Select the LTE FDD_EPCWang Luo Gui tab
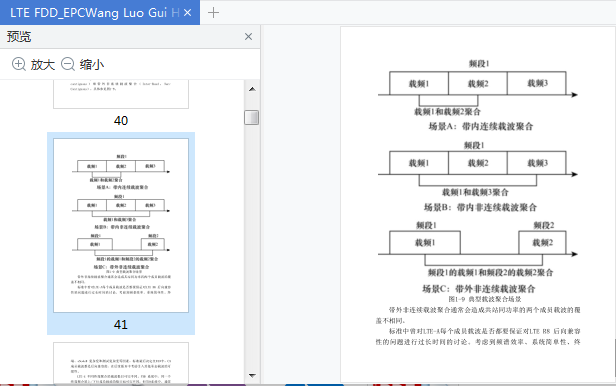616x386 pixels. (100, 13)
